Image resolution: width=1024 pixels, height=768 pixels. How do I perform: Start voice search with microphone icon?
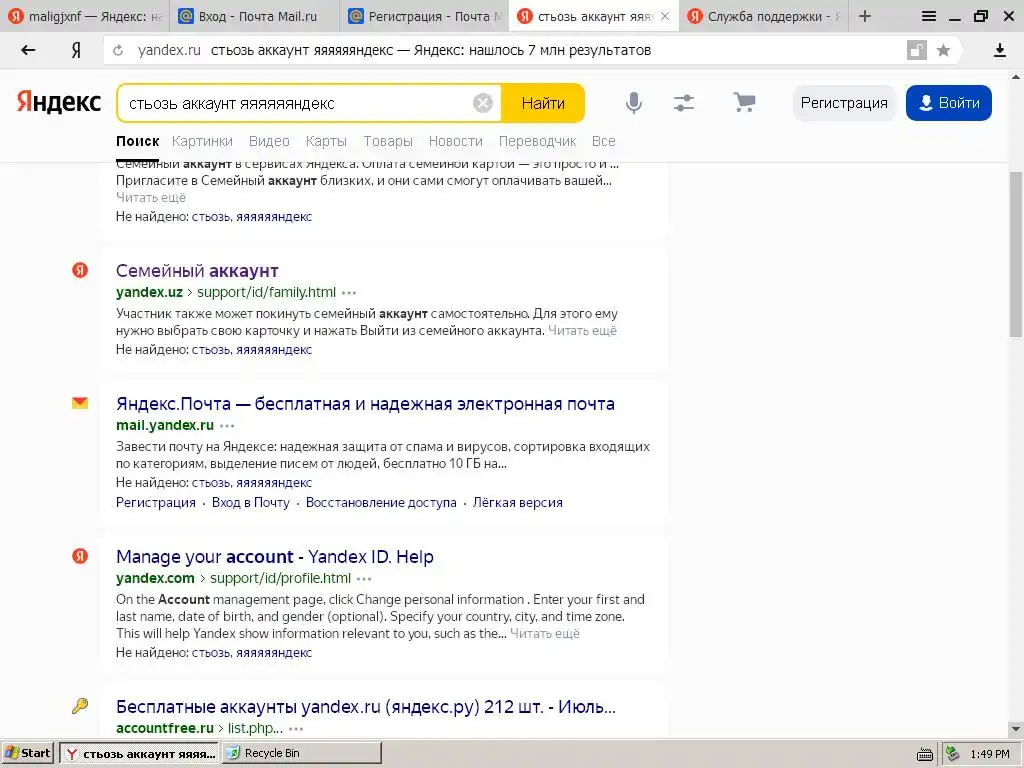point(633,103)
